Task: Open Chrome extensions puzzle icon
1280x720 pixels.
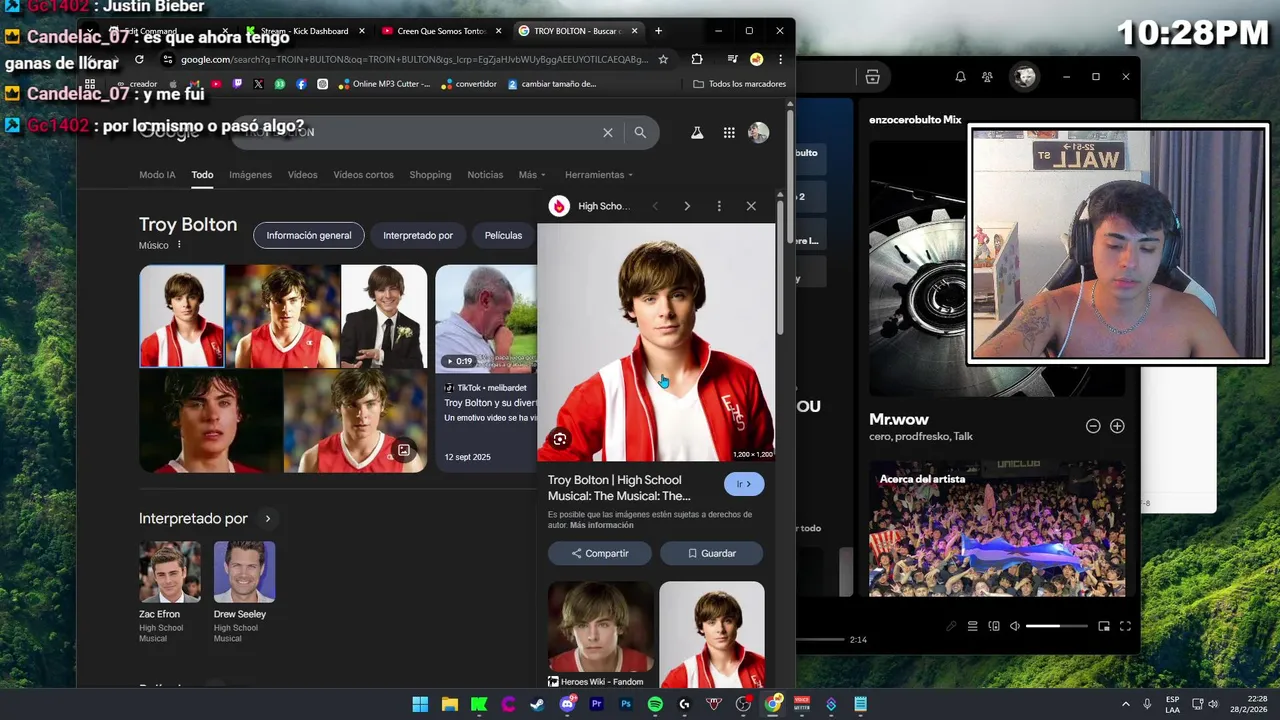Action: [x=697, y=59]
